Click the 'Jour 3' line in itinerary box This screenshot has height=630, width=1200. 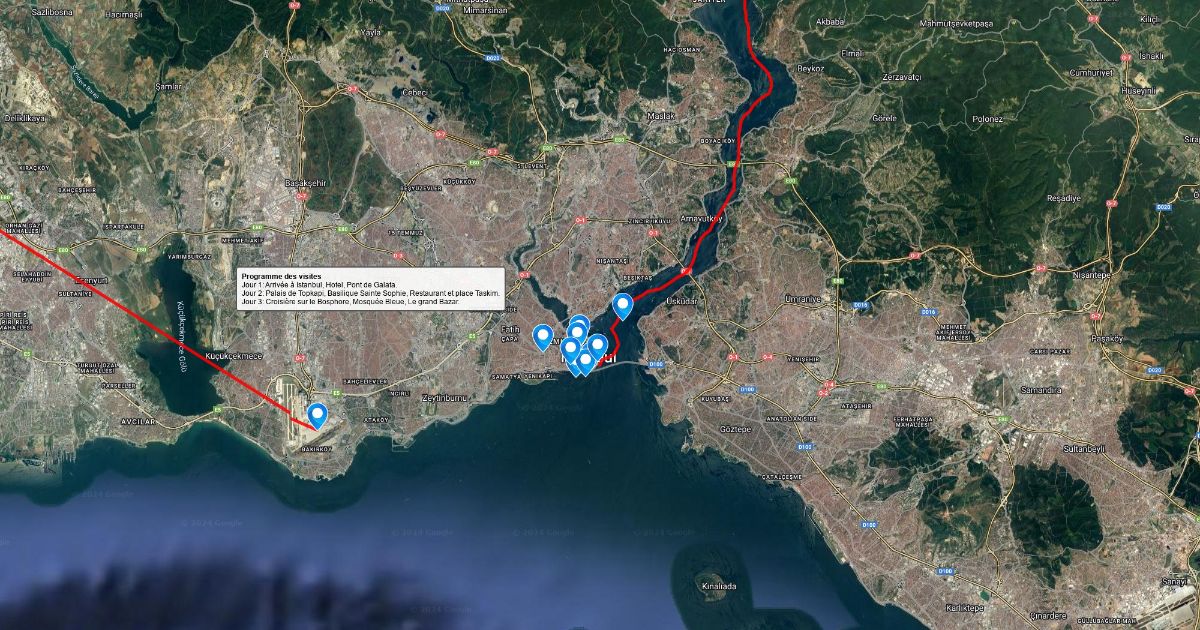click(x=342, y=300)
